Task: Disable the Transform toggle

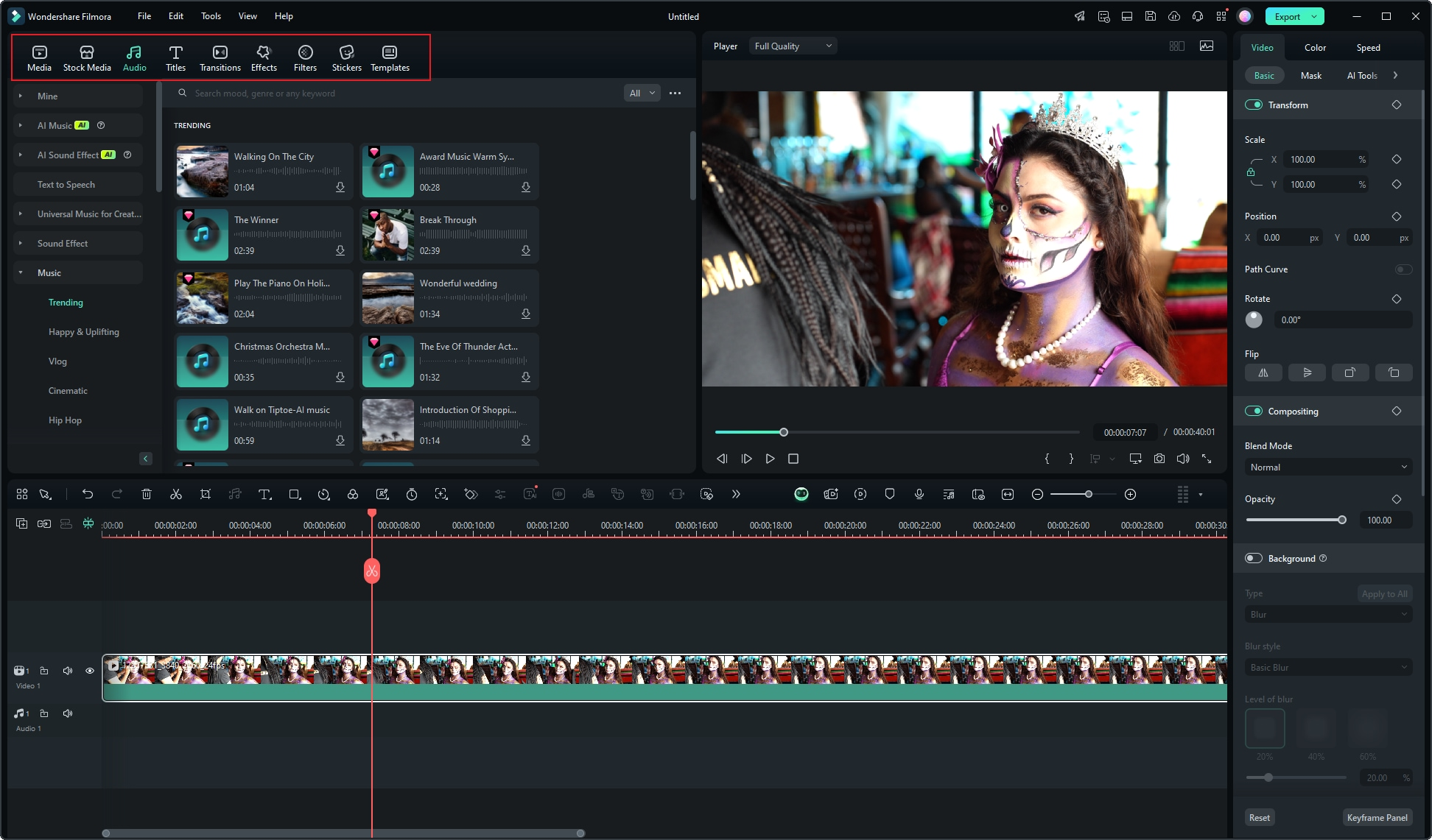Action: pyautogui.click(x=1254, y=105)
